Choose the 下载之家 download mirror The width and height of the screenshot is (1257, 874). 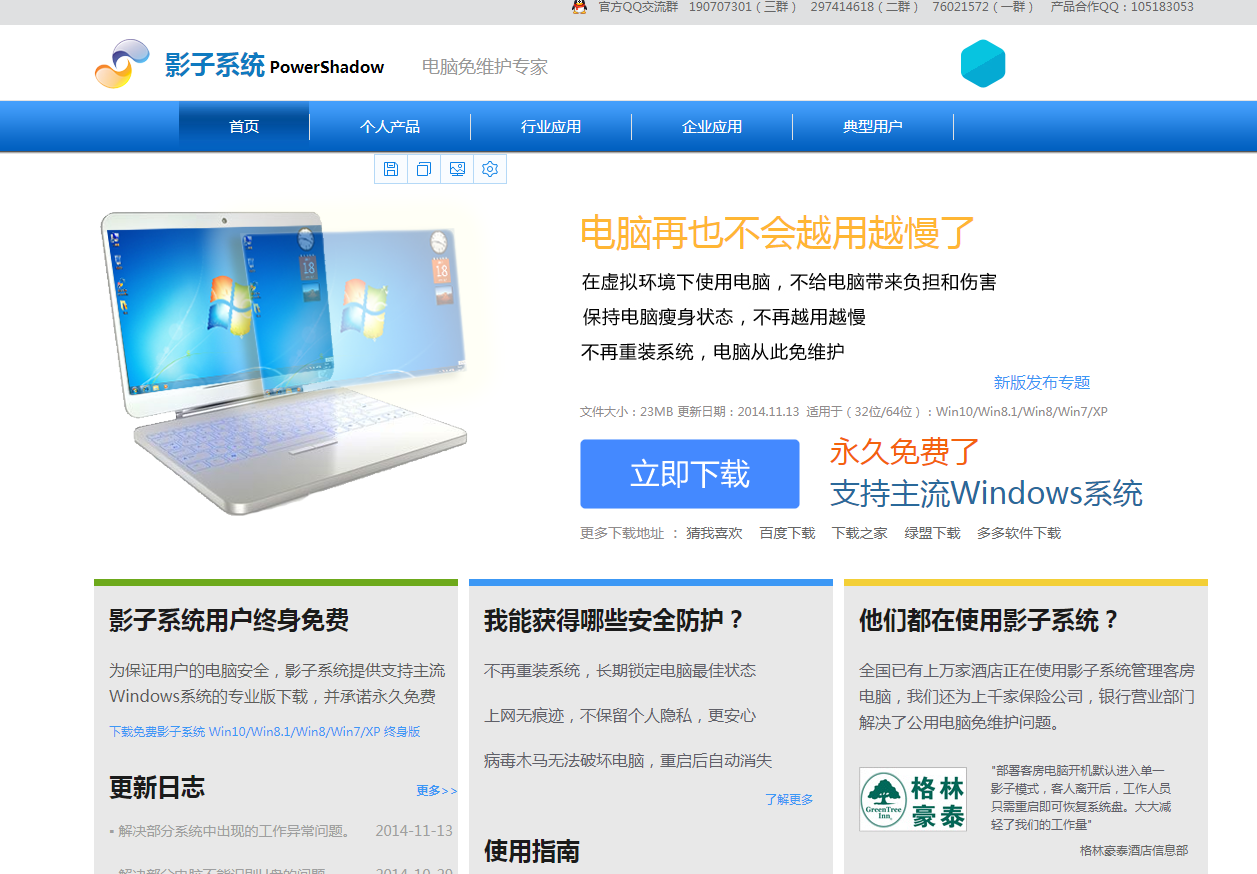860,533
